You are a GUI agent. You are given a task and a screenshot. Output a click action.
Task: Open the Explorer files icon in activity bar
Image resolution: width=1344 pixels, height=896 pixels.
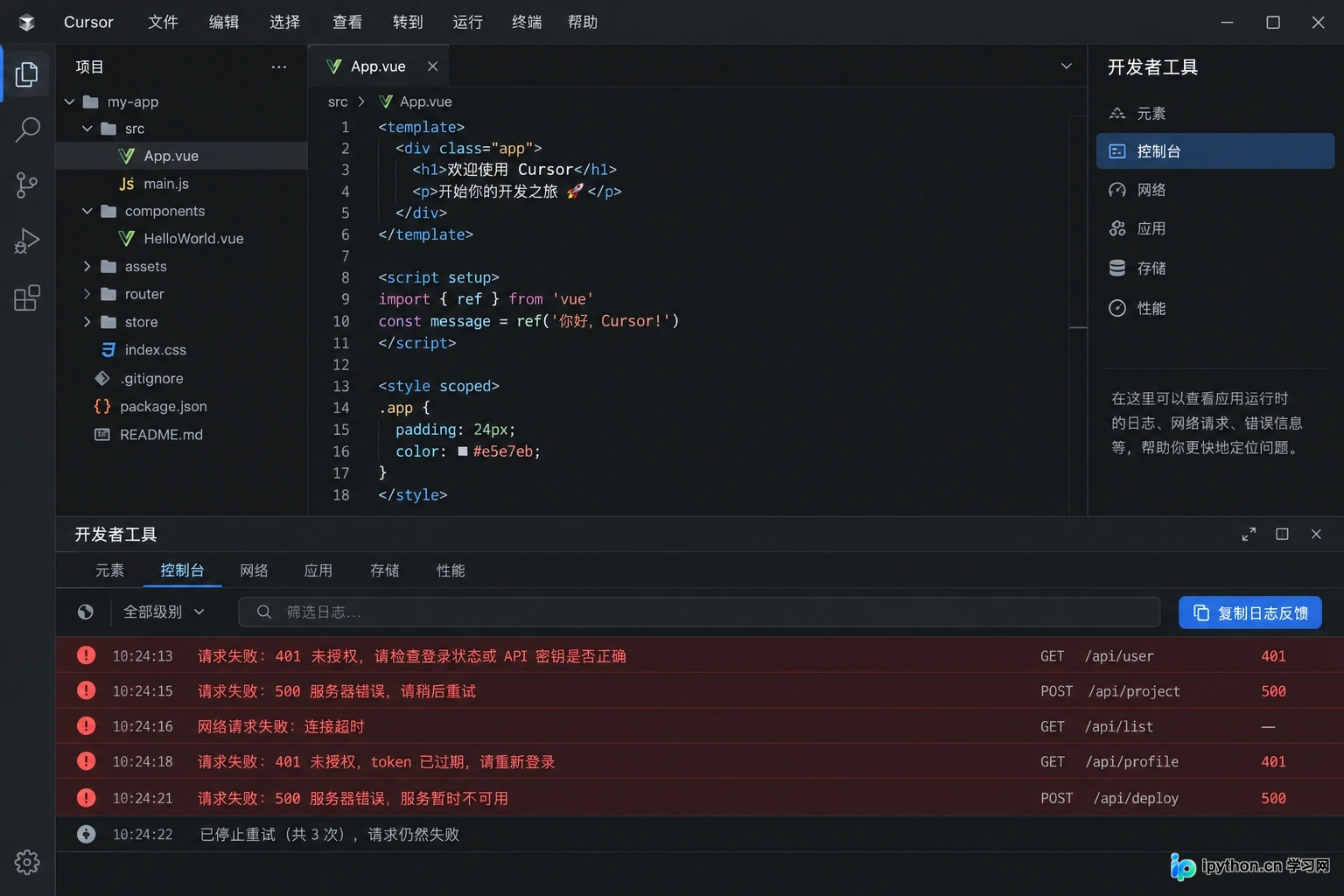(27, 74)
